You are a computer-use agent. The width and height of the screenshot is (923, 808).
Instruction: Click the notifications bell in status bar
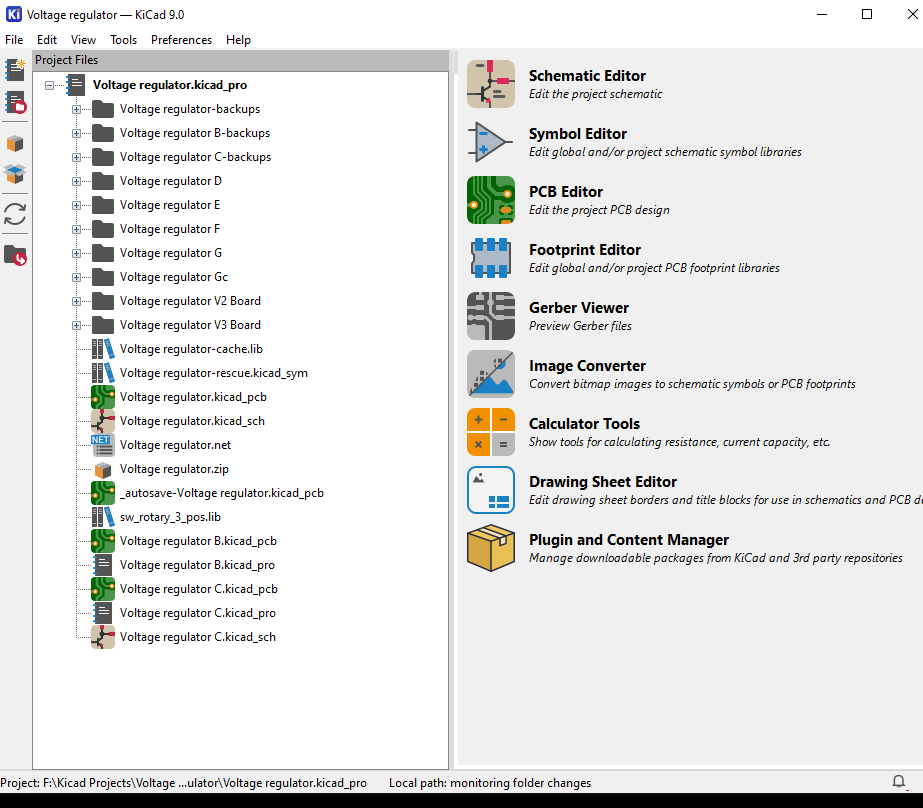pos(898,782)
